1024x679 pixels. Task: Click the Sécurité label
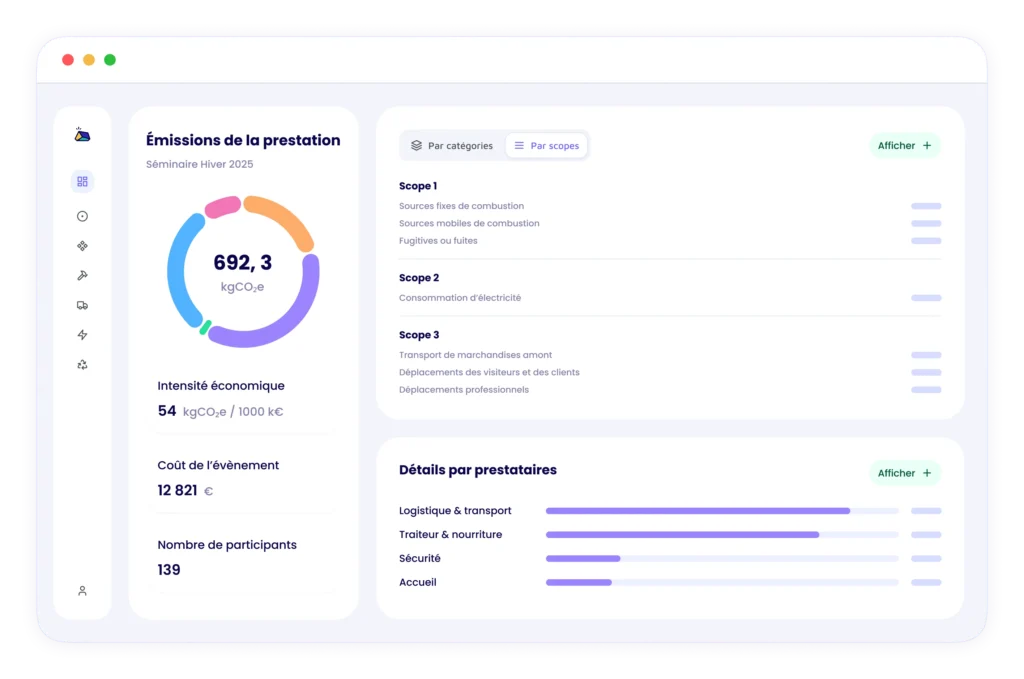click(x=420, y=558)
